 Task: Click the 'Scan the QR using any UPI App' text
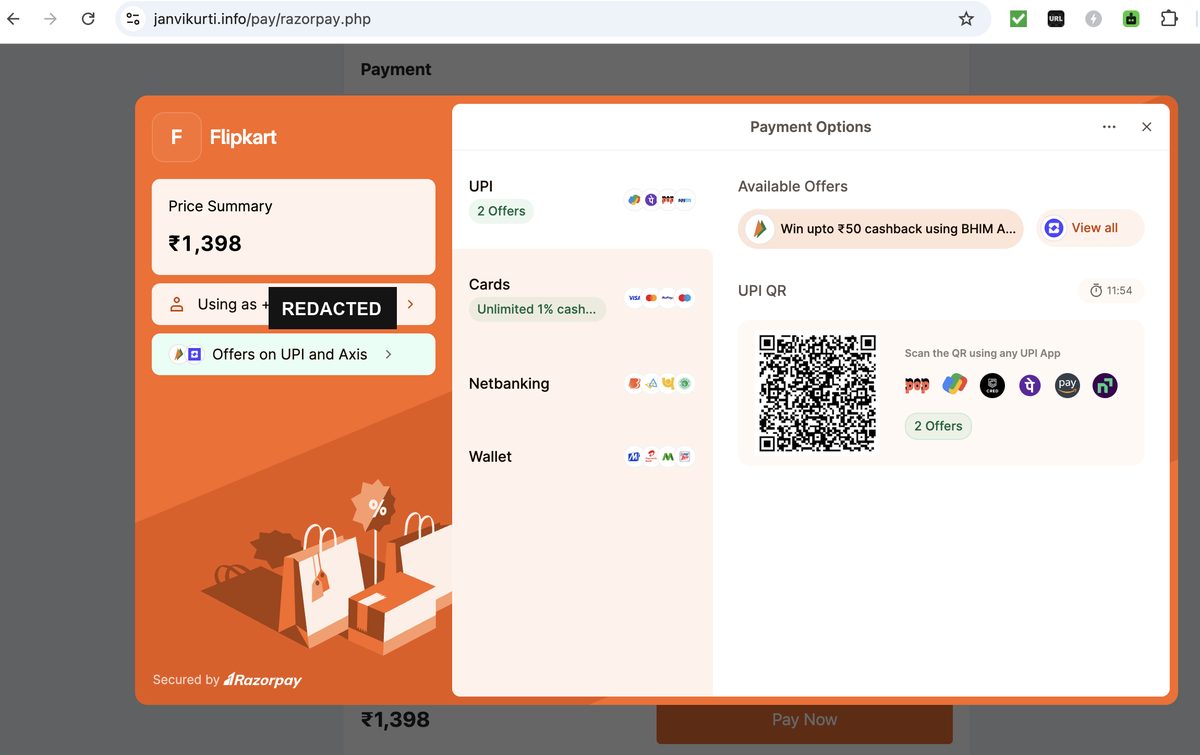pyautogui.click(x=982, y=353)
